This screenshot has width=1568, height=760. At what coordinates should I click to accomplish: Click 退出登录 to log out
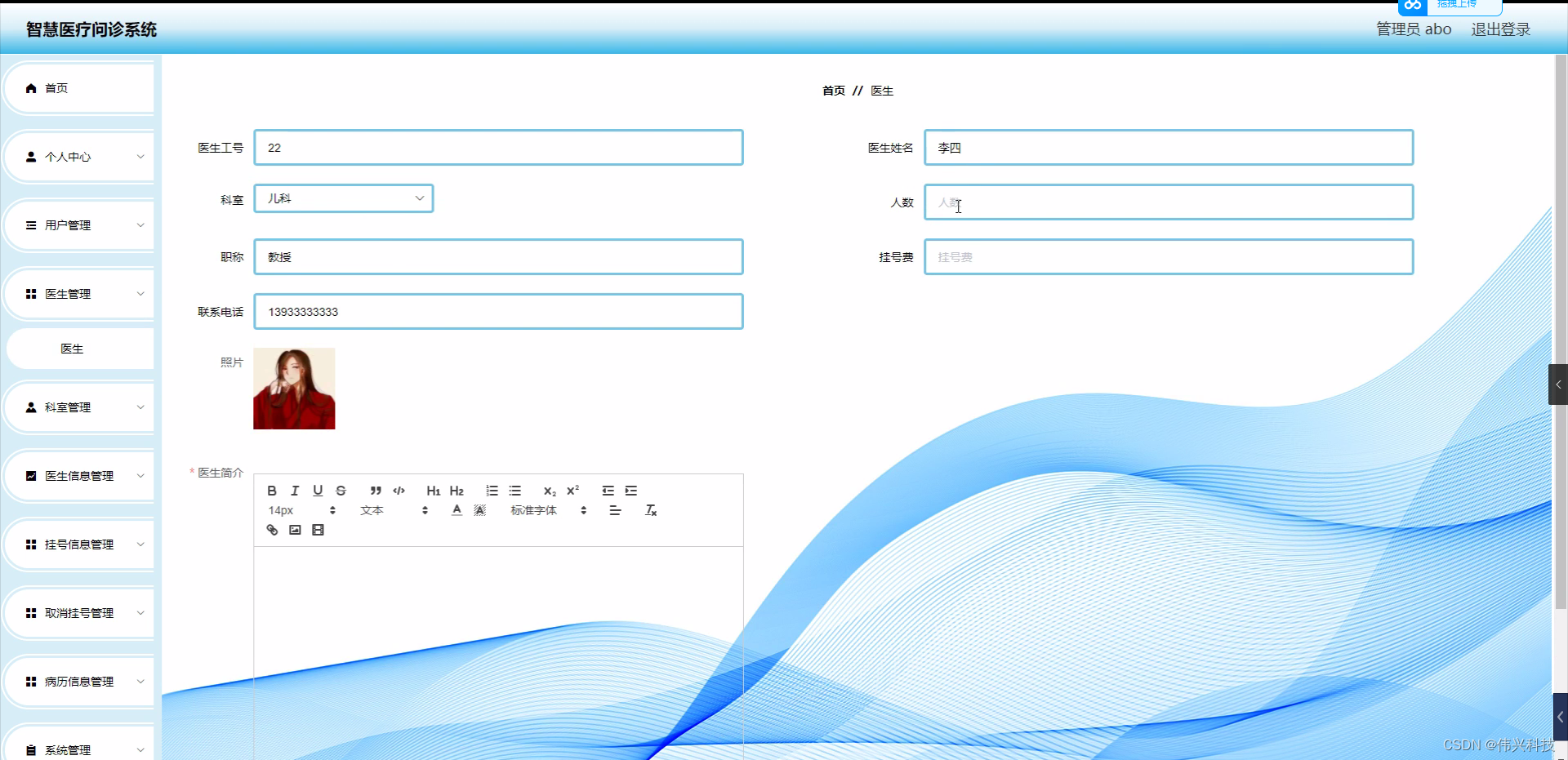(1500, 29)
